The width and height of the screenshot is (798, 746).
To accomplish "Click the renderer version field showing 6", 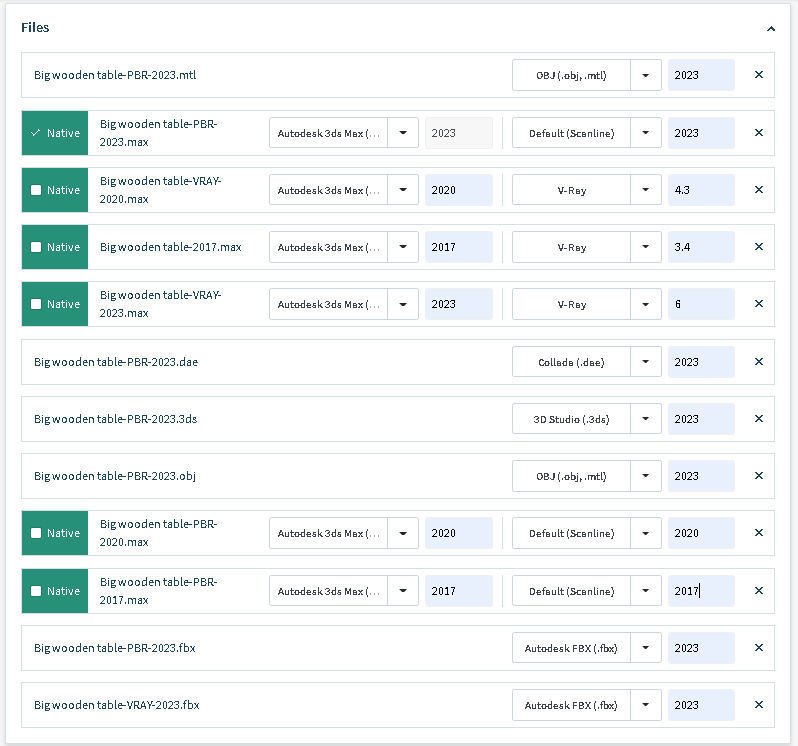I will pos(700,304).
